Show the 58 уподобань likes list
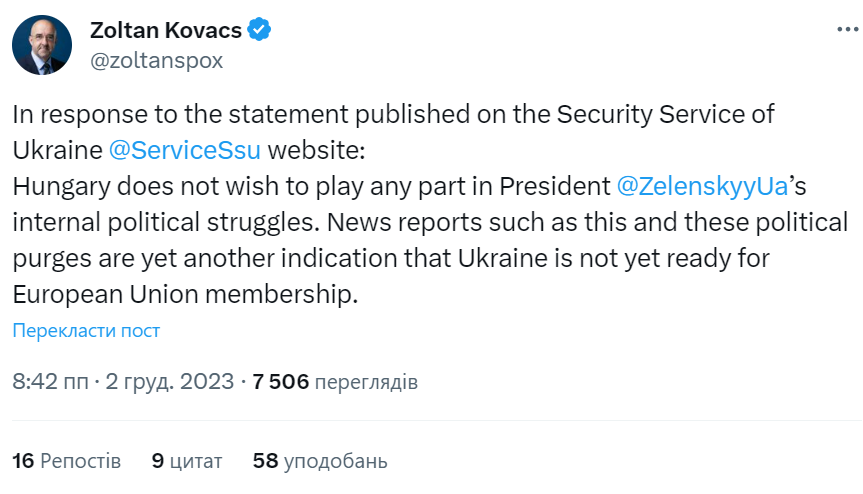 point(320,461)
